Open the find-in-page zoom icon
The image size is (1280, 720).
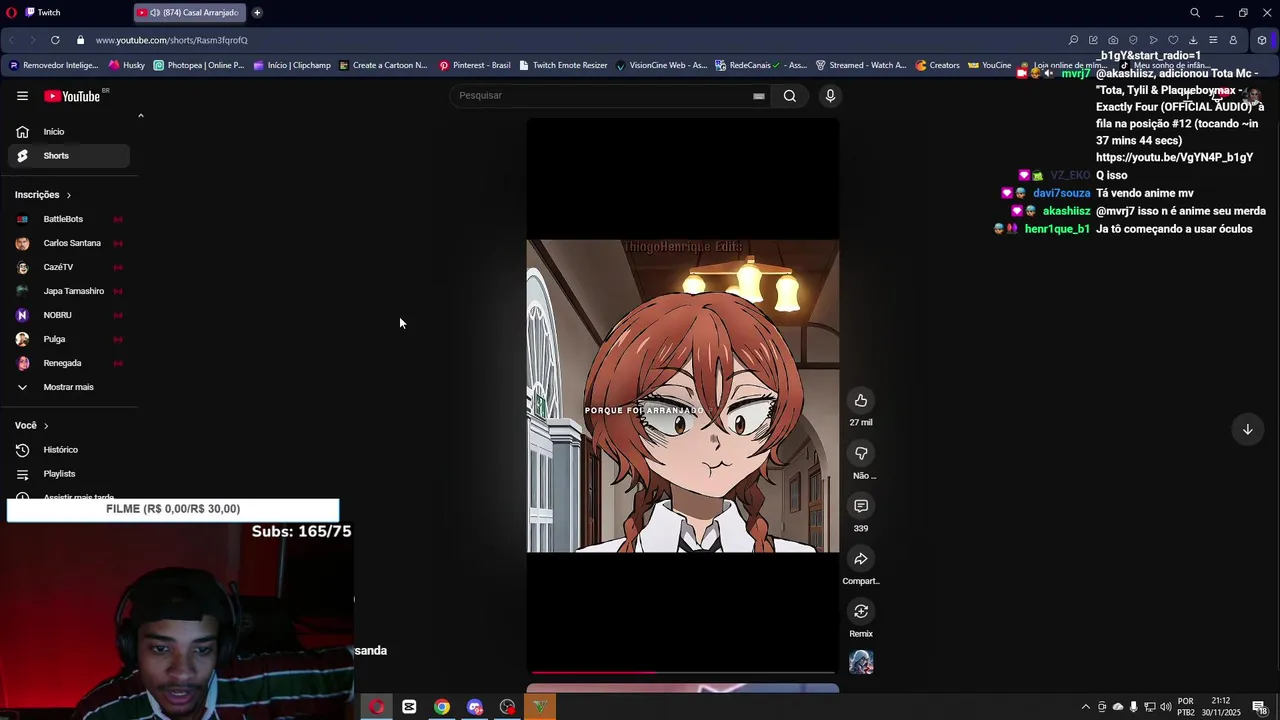pyautogui.click(x=1073, y=40)
